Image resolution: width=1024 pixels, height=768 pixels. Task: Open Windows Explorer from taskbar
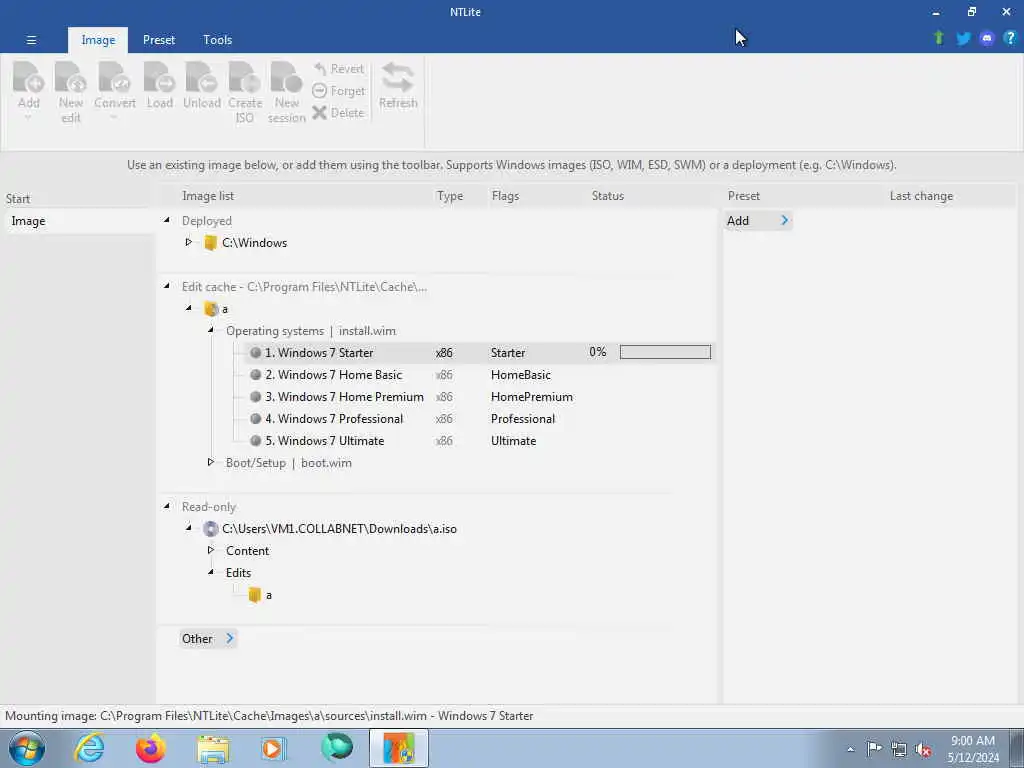[x=213, y=749]
